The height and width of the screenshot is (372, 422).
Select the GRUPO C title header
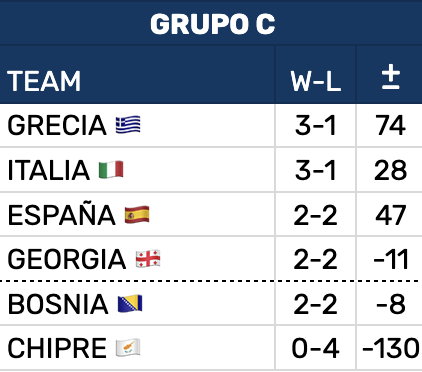(212, 24)
